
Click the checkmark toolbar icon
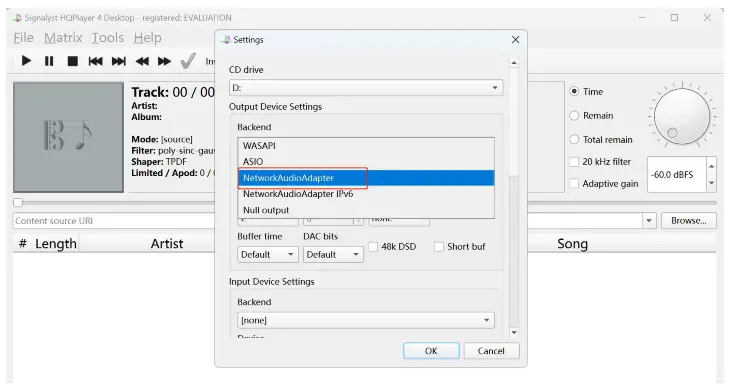(188, 60)
